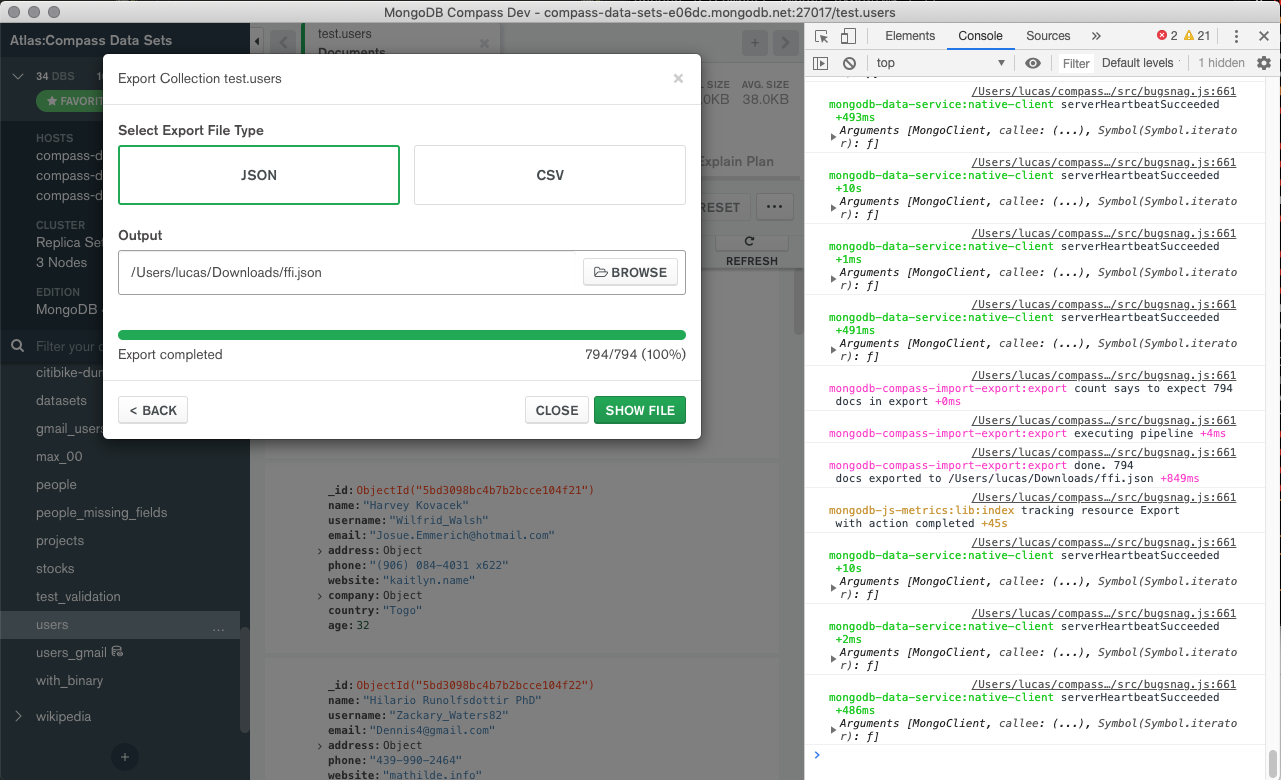This screenshot has width=1281, height=780.
Task: Open the JavaScript context dropdown 'top'
Action: pos(940,63)
